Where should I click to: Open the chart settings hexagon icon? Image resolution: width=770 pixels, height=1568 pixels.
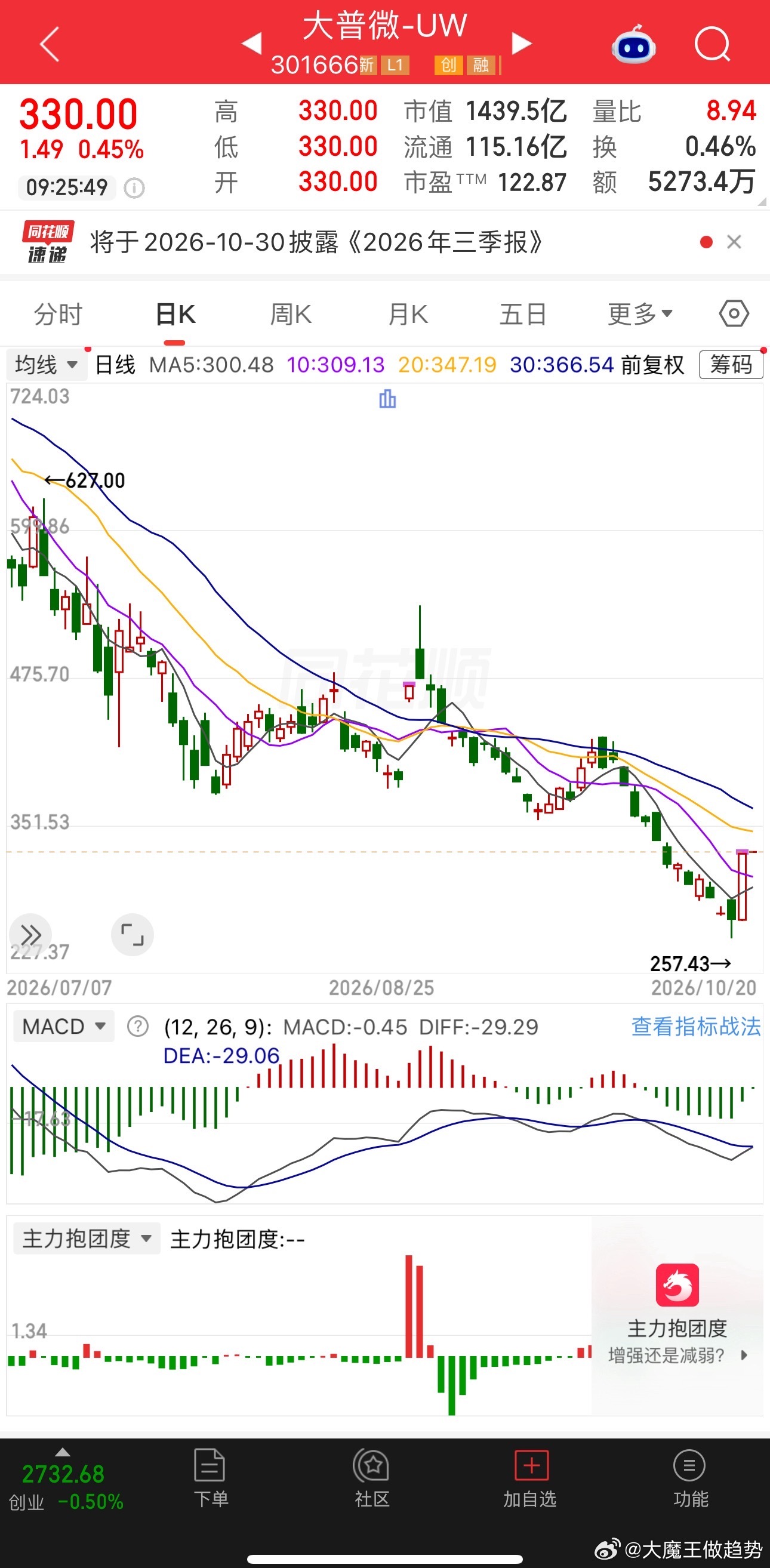[734, 314]
